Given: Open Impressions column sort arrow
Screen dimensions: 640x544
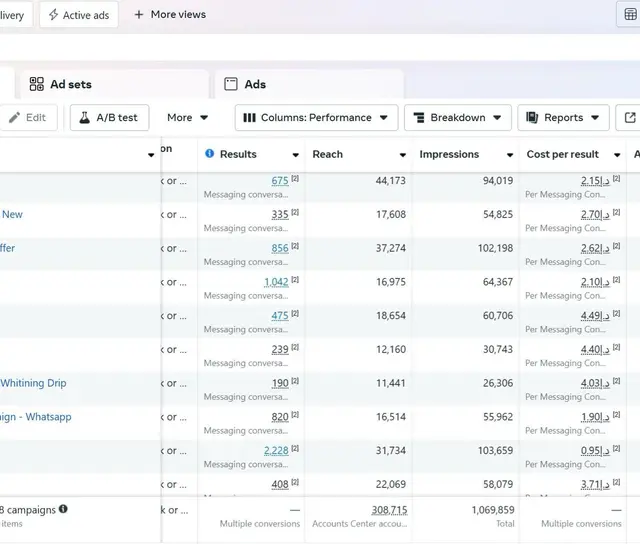Looking at the screenshot, I should [x=510, y=155].
